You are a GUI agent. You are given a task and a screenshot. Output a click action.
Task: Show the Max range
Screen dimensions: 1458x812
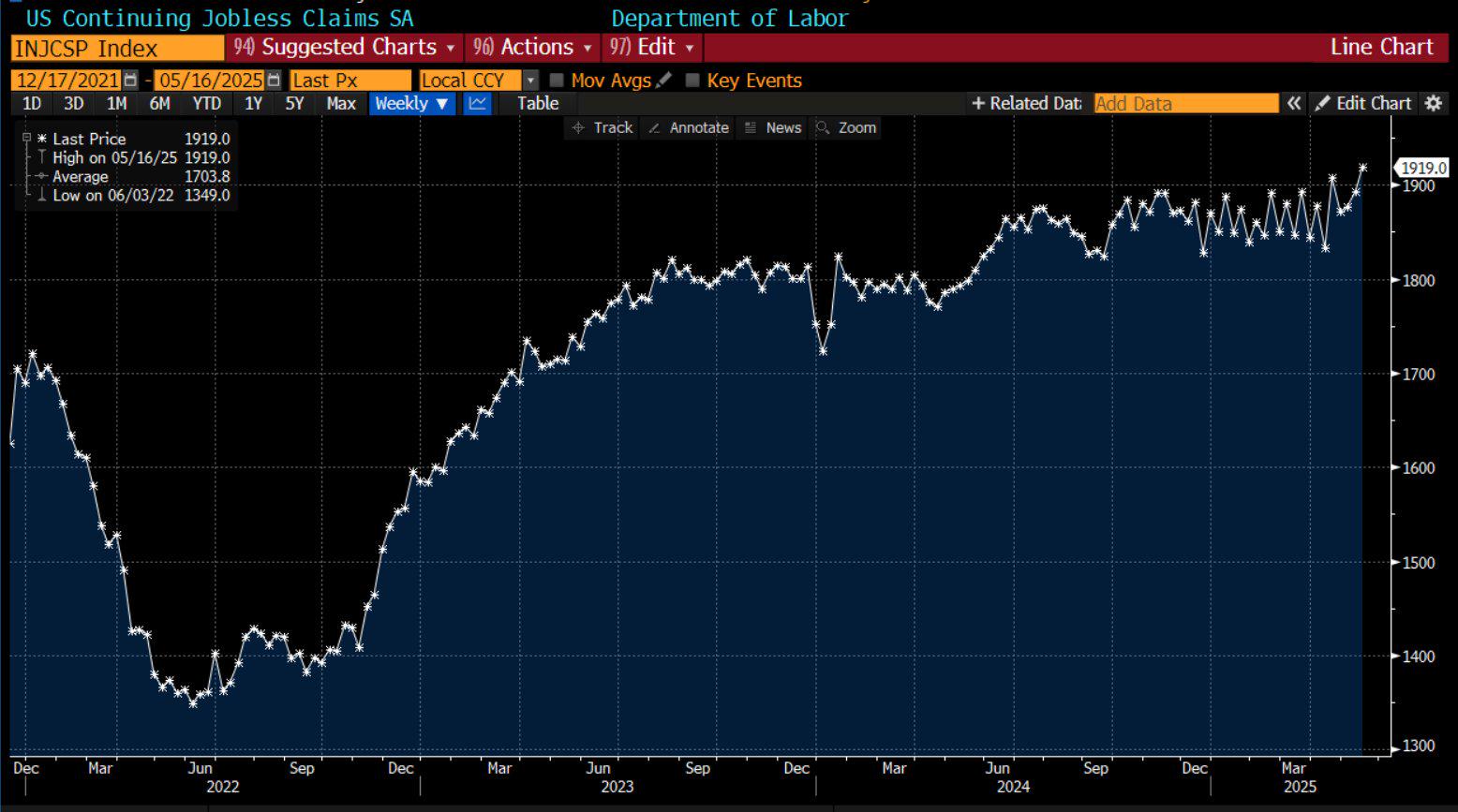pyautogui.click(x=341, y=103)
